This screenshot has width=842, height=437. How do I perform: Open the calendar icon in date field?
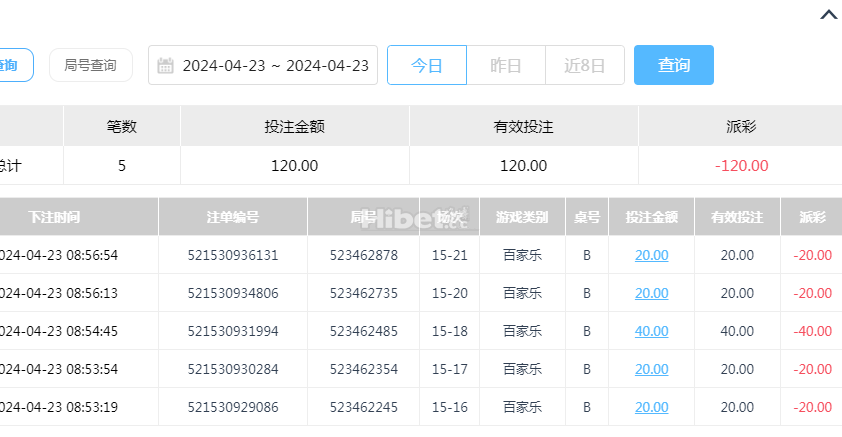[x=165, y=65]
